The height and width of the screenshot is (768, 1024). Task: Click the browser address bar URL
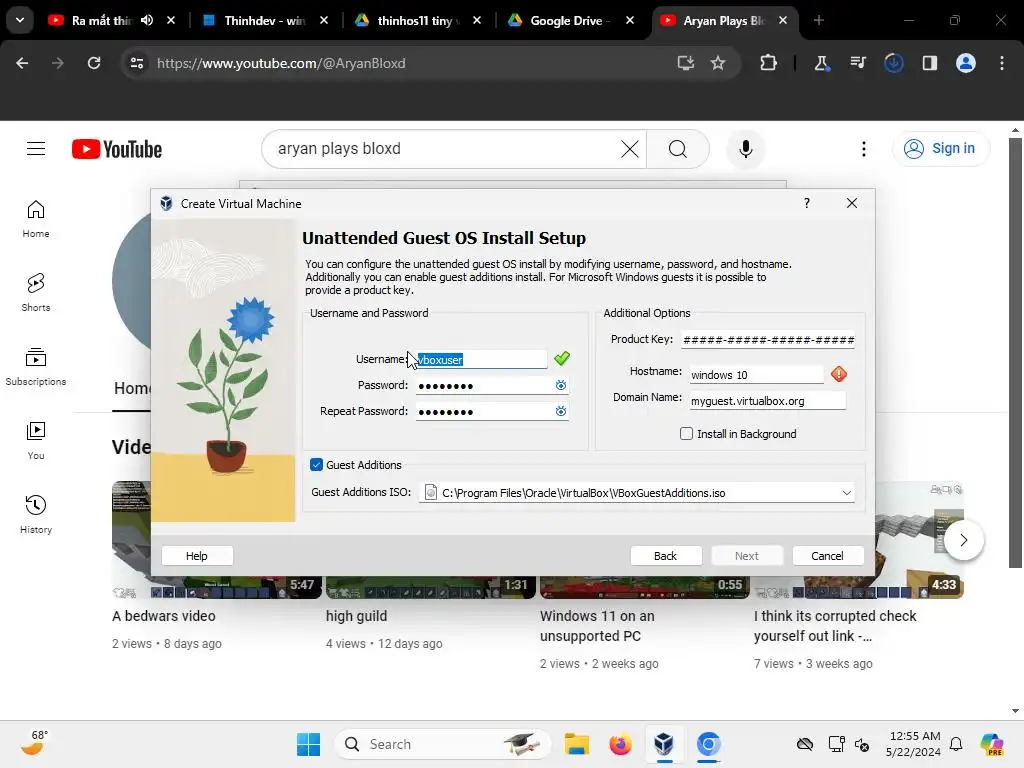(x=281, y=63)
